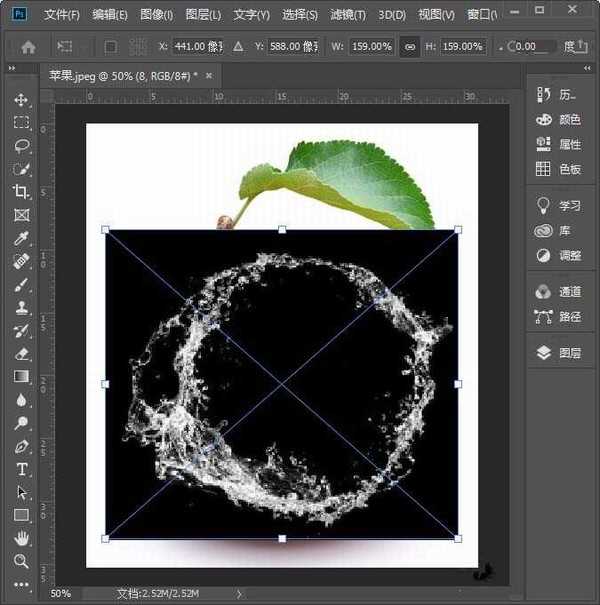600x605 pixels.
Task: Open the 通道 (Channels) panel
Action: coord(558,292)
